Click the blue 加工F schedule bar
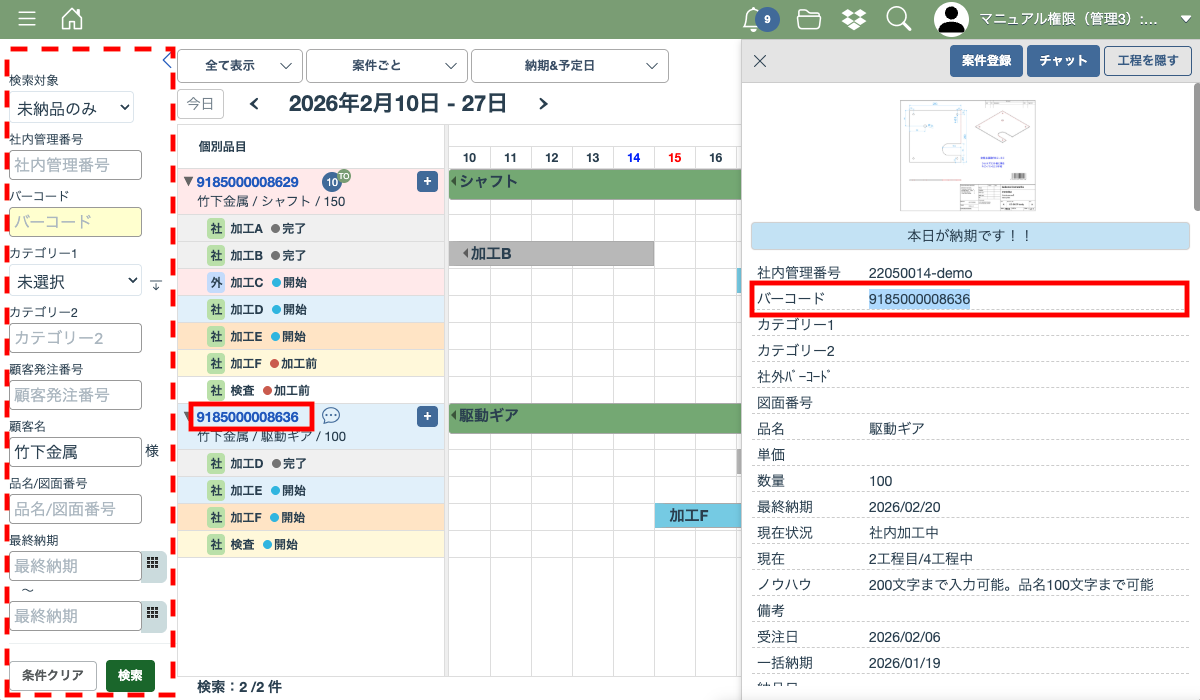The image size is (1200, 700). [697, 516]
